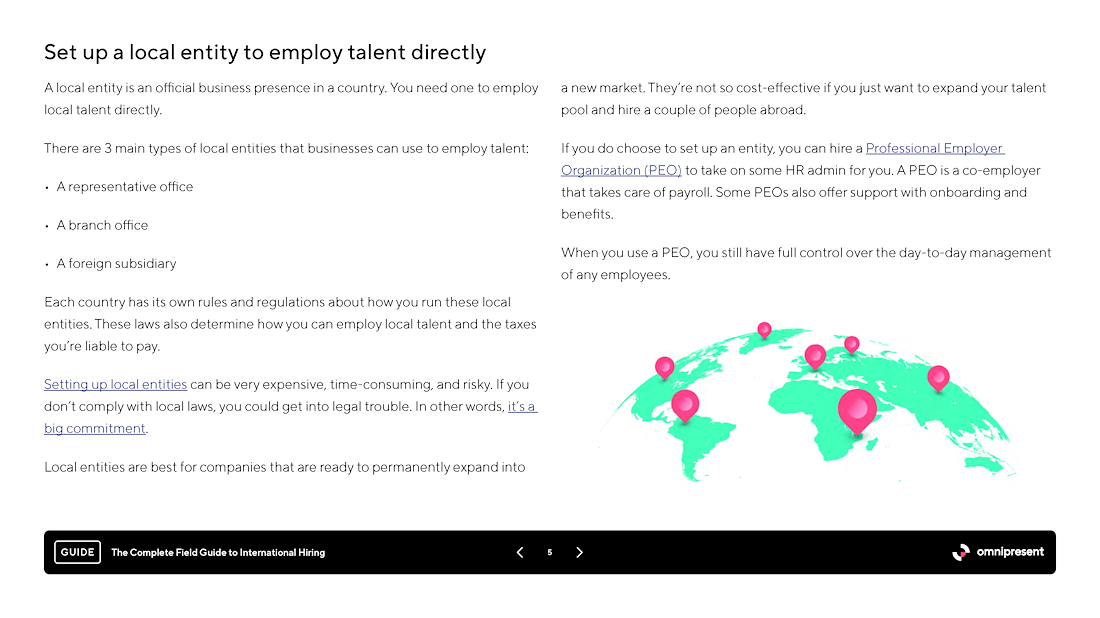
Task: Select the small pink pin over Greenland
Action: (x=765, y=330)
